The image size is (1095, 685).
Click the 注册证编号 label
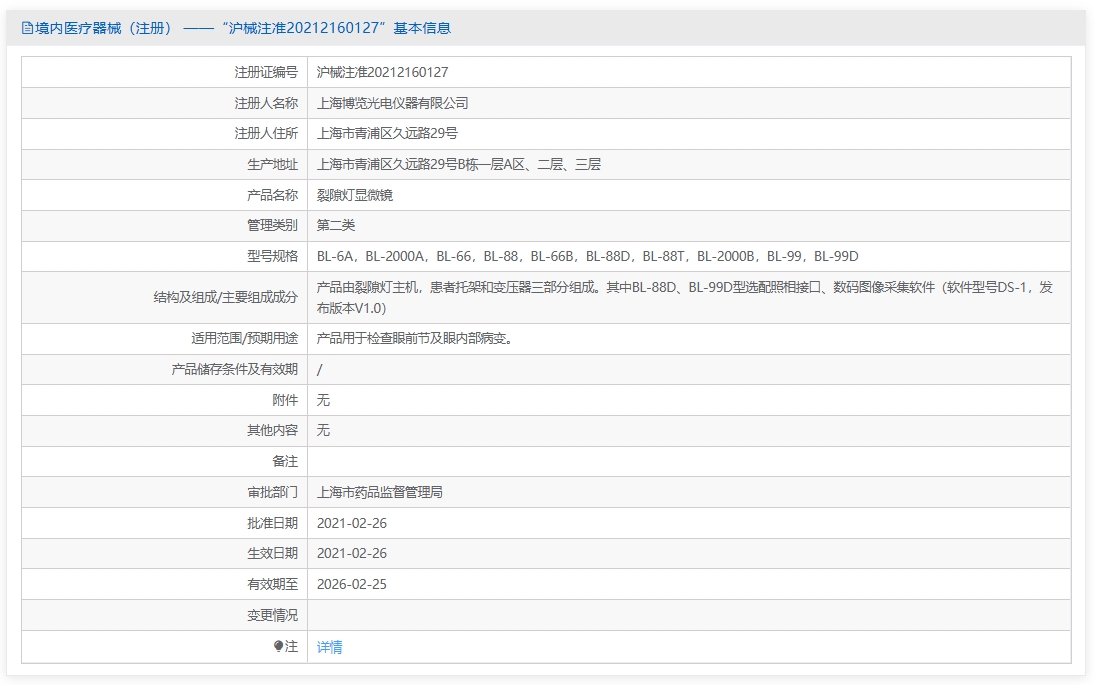[266, 72]
